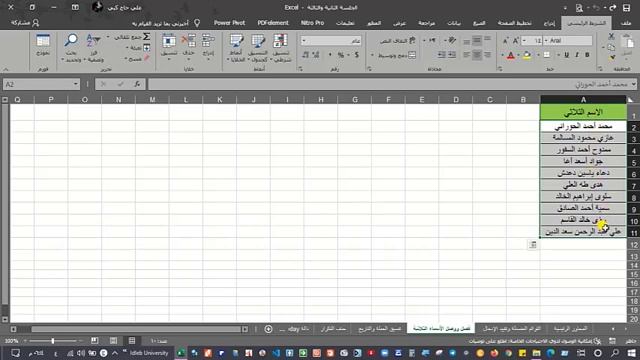Click the currency dollar format icon
This screenshot has width=640, height=360.
356,55
